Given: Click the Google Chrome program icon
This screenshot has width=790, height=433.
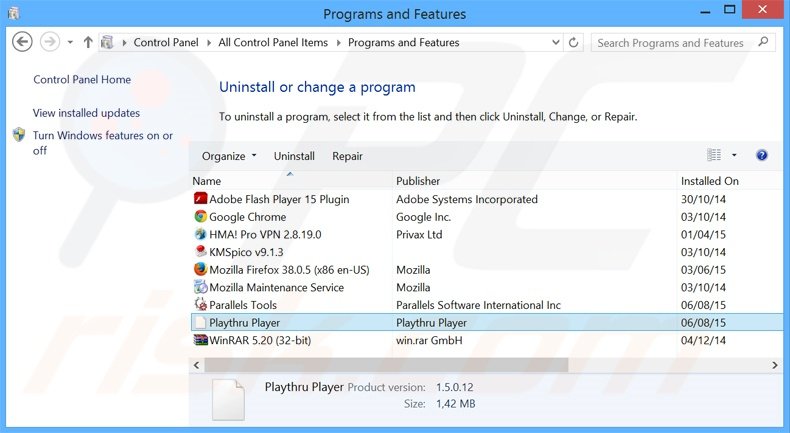Looking at the screenshot, I should pyautogui.click(x=200, y=217).
